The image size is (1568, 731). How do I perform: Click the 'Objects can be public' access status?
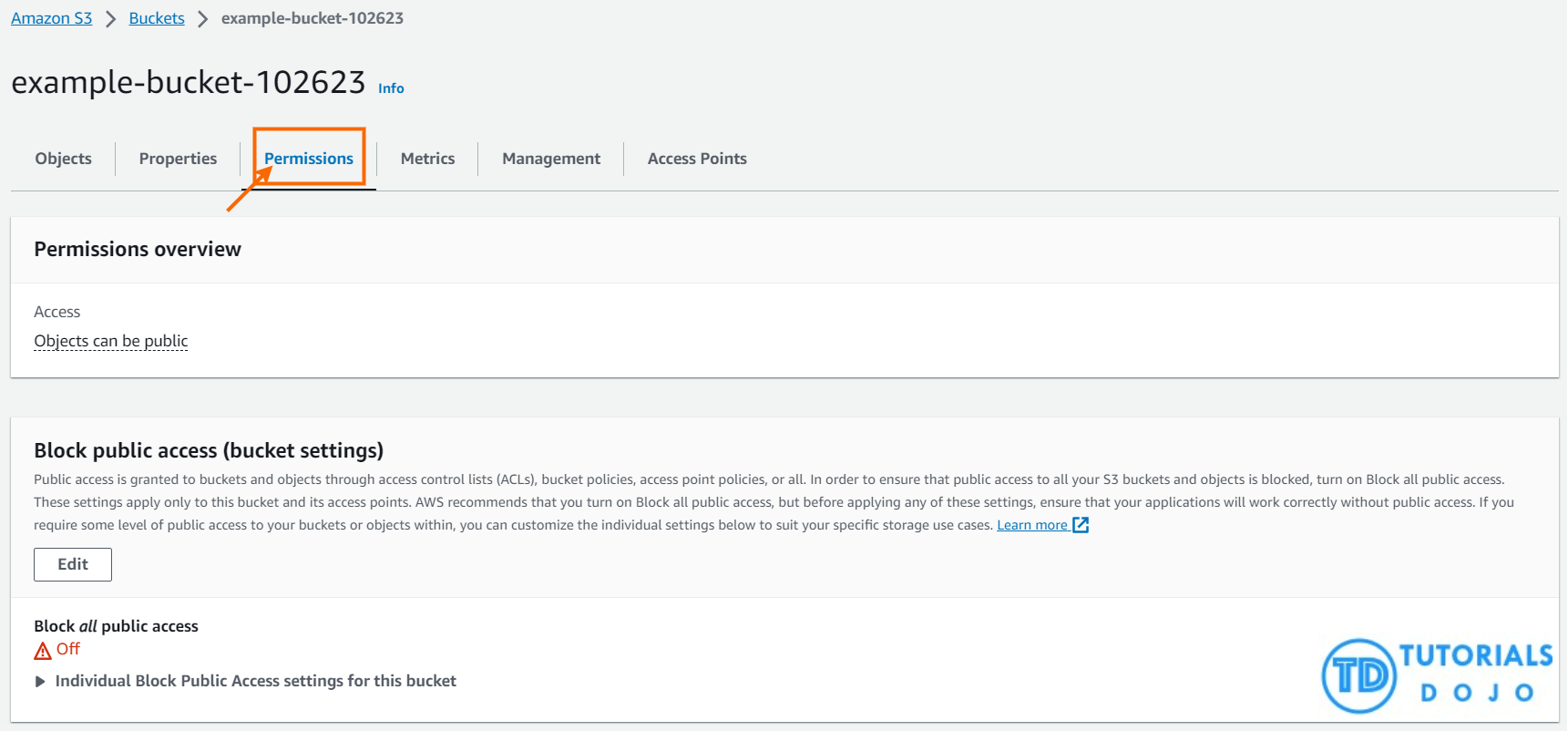point(110,341)
